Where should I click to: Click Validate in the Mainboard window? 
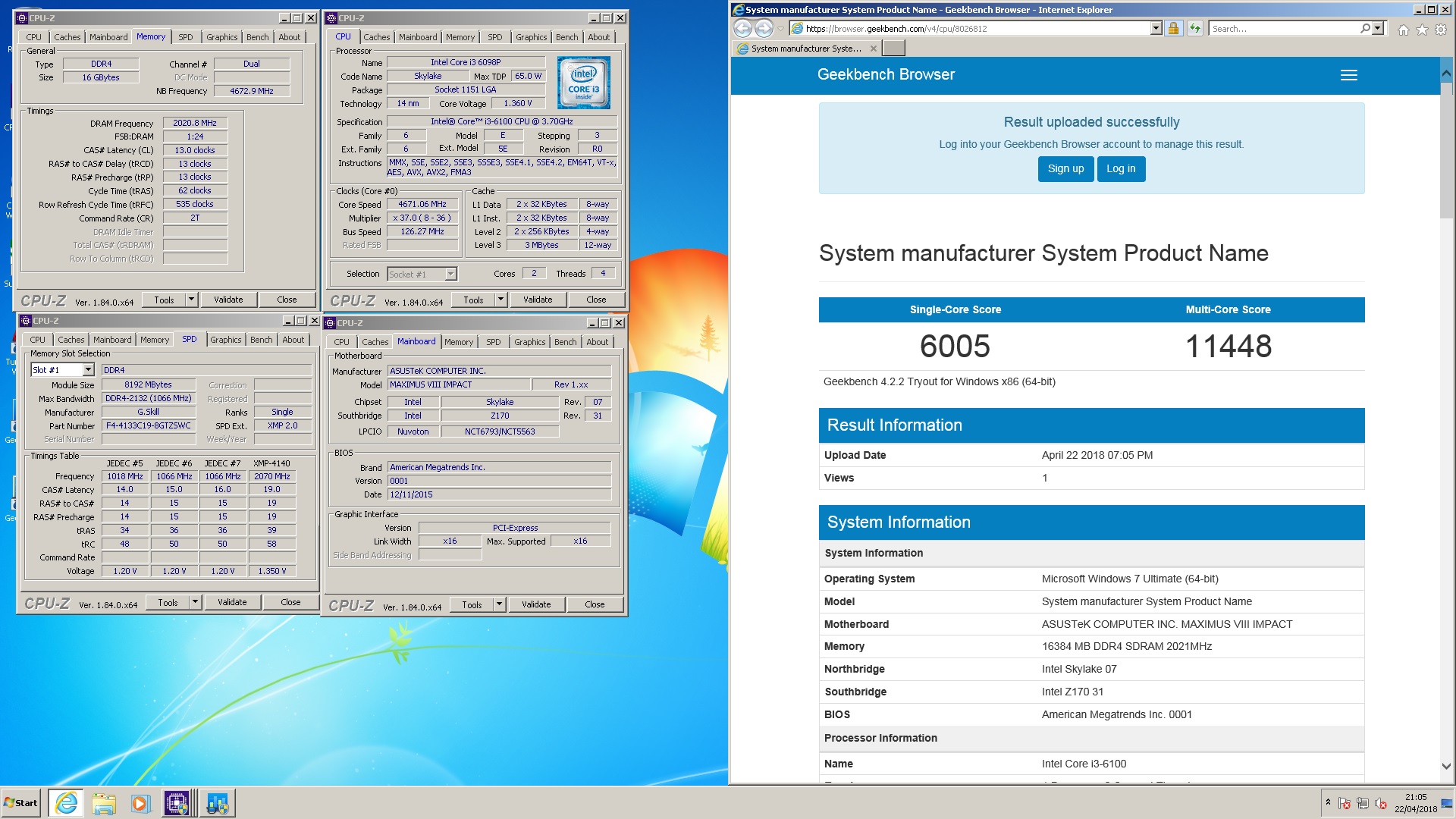[536, 604]
